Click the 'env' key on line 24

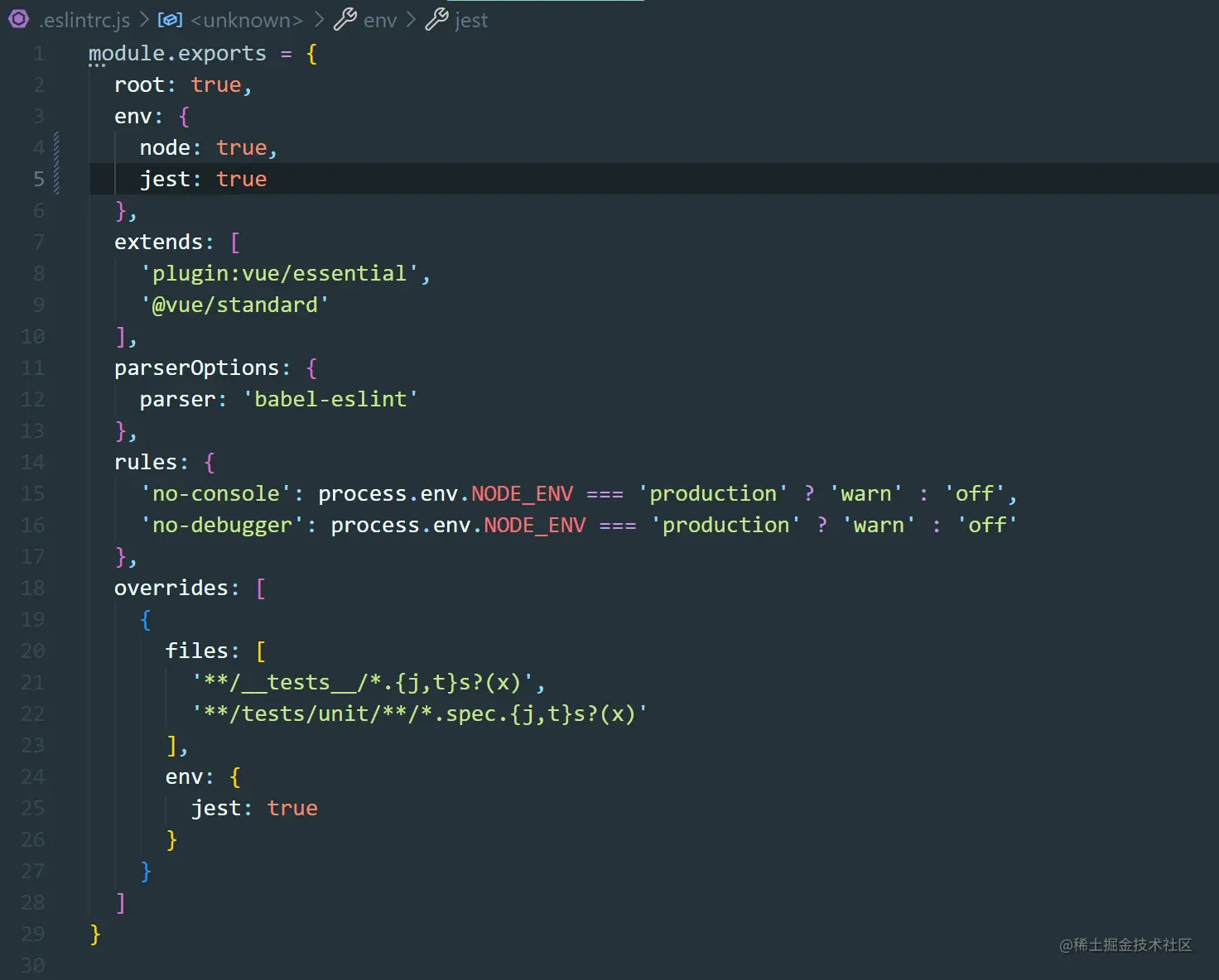click(184, 777)
